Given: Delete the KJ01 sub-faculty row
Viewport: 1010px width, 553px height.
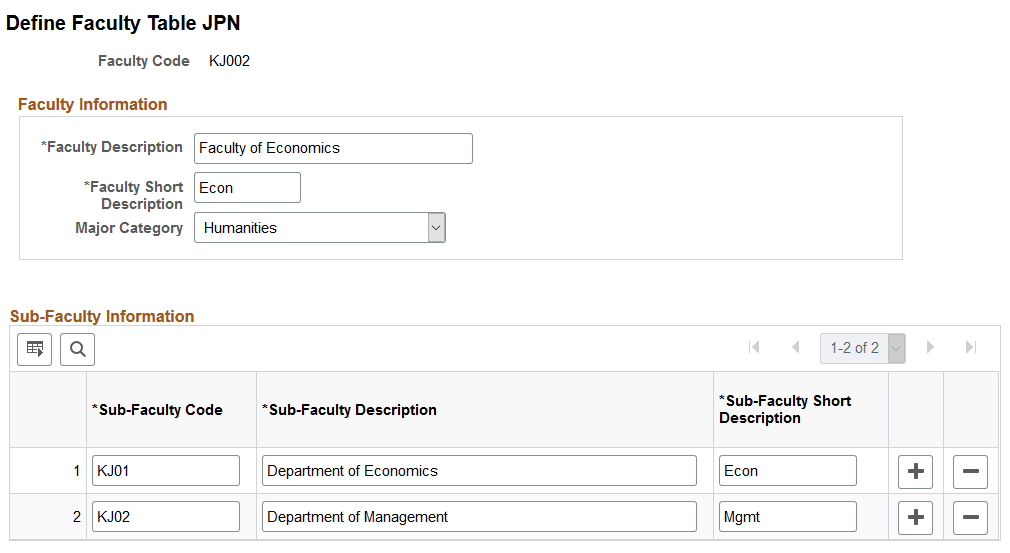Looking at the screenshot, I should [970, 471].
